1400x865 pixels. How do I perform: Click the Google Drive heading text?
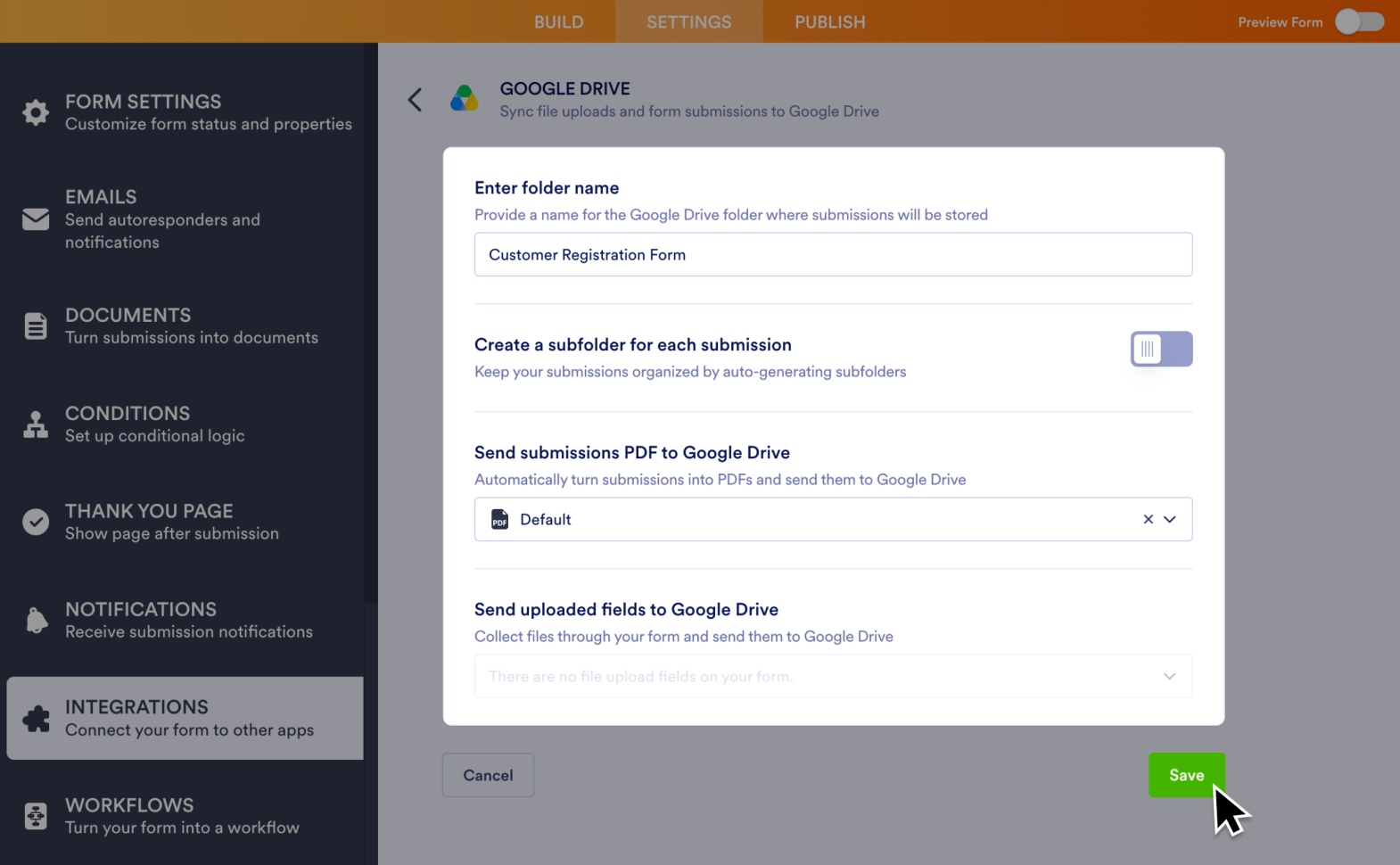[x=564, y=88]
